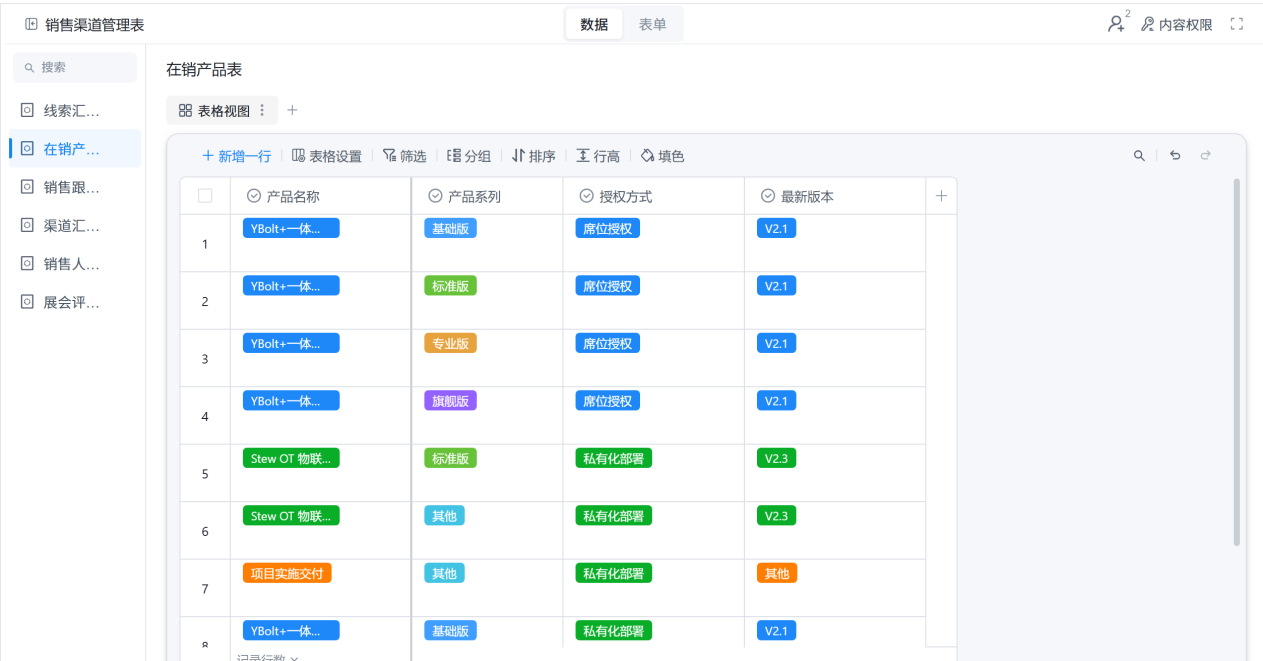Open the 行高 row height tool
1263x661 pixels.
pos(598,156)
